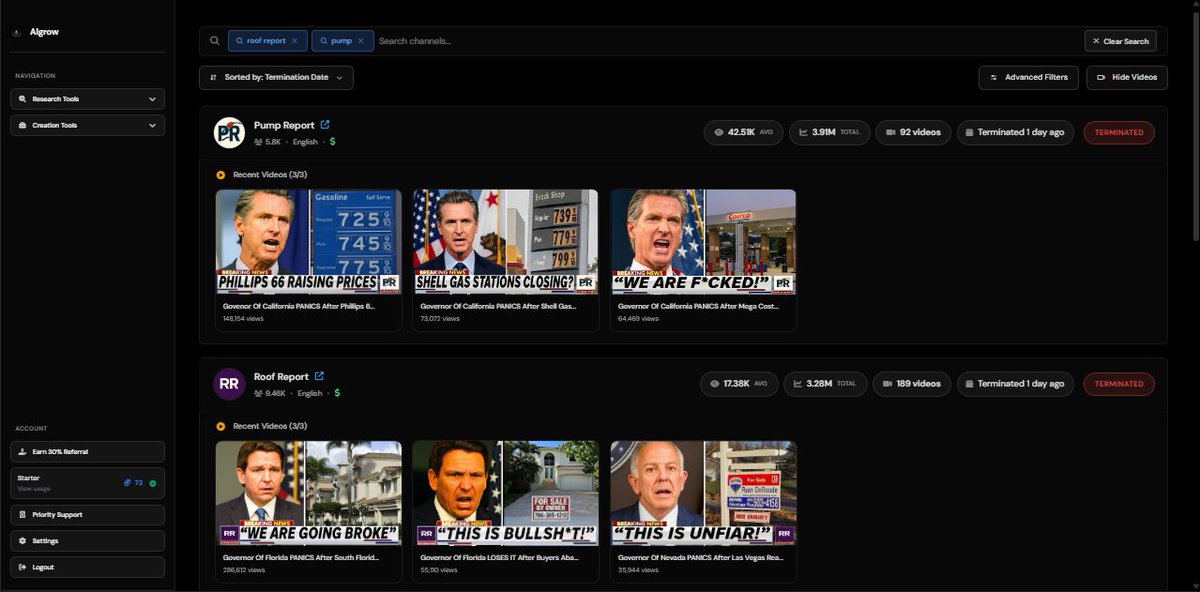
Task: Click title 'Governor Of California PANICS After Mega Cost...'
Action: pyautogui.click(x=698, y=306)
